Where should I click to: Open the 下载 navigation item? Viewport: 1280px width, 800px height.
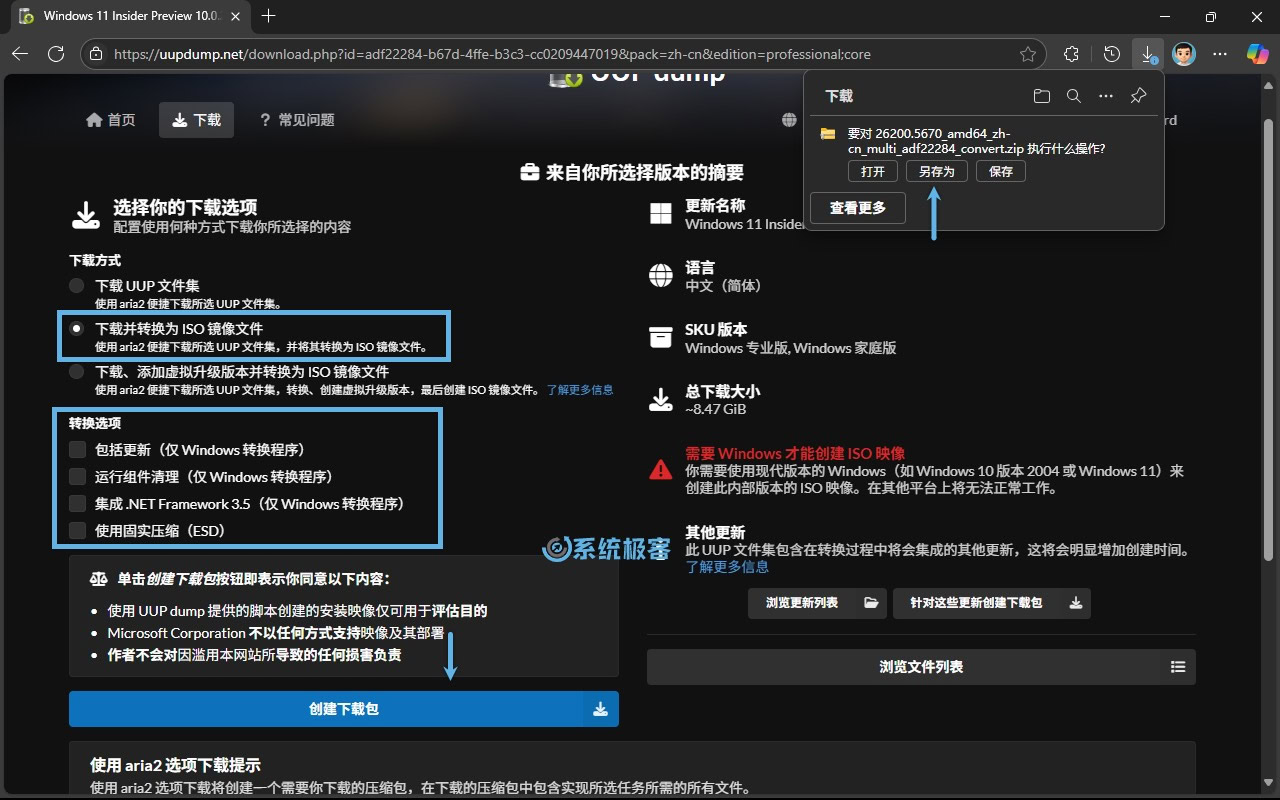click(197, 120)
